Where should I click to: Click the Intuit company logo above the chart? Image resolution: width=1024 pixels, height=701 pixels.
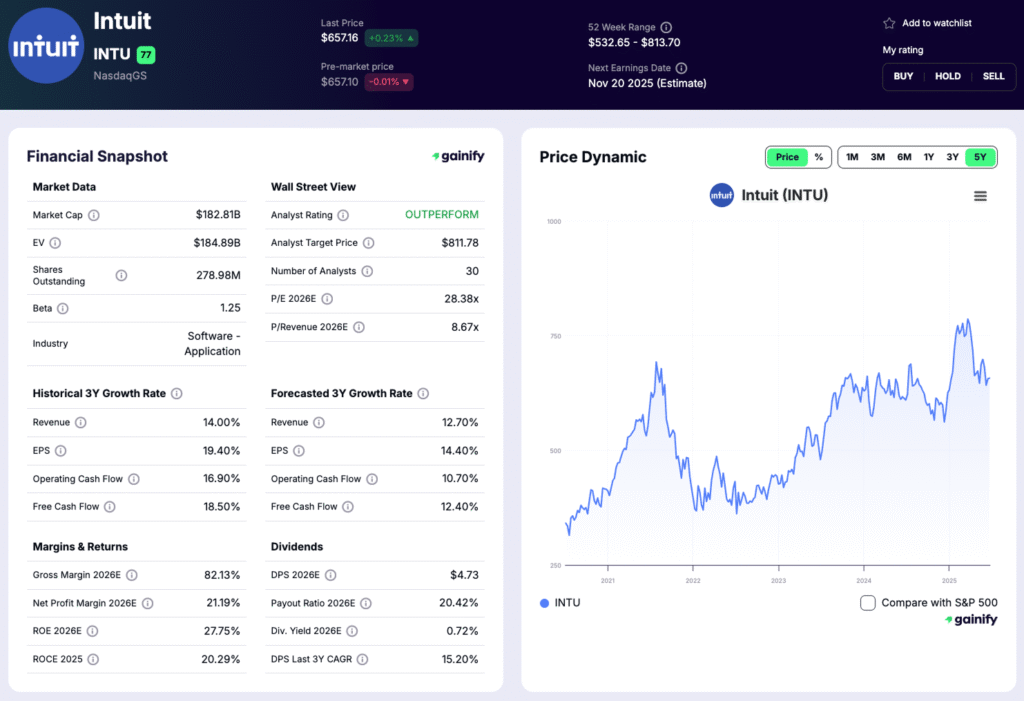pyautogui.click(x=722, y=195)
